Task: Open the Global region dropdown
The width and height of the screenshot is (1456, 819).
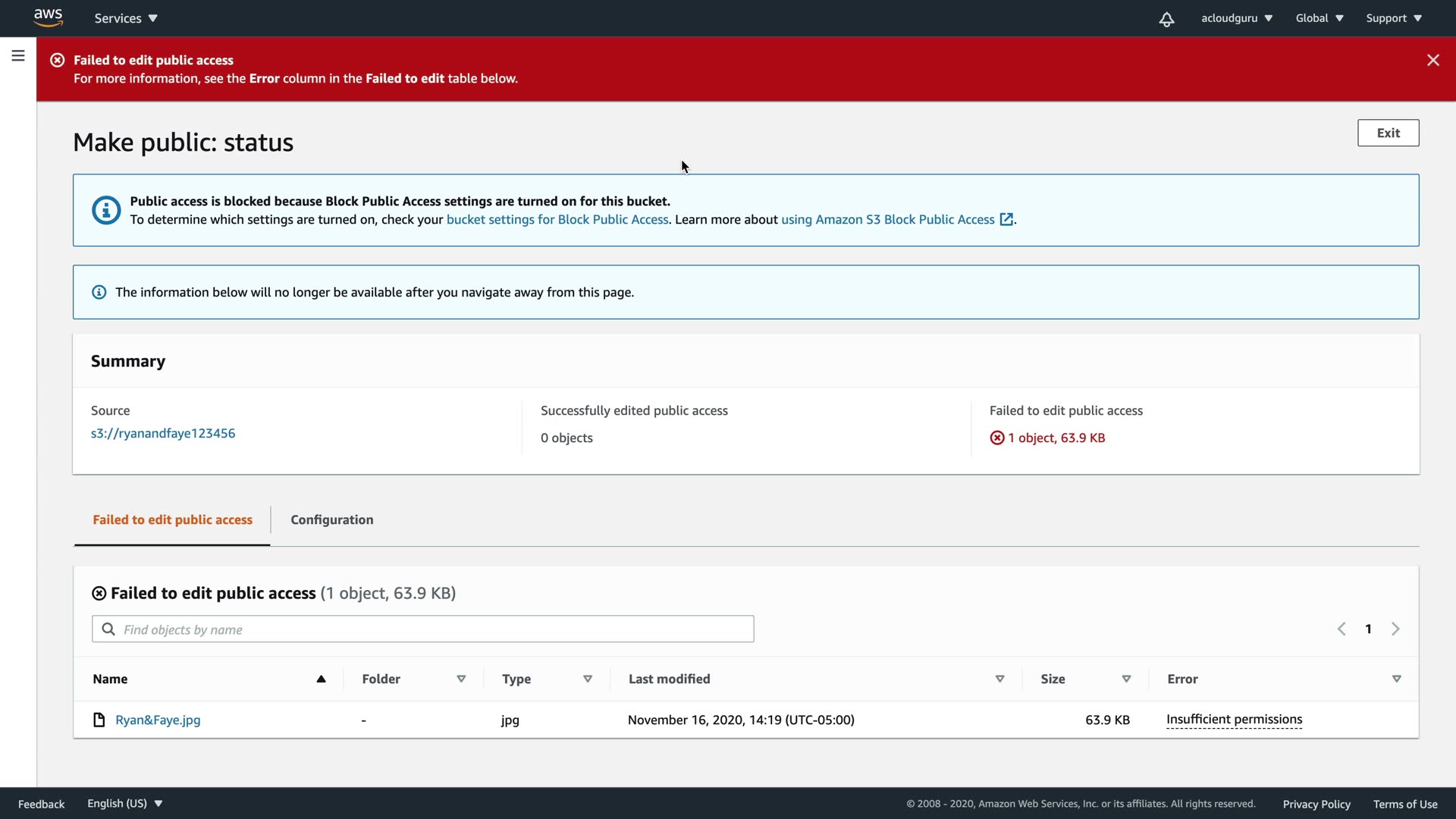Action: point(1319,18)
